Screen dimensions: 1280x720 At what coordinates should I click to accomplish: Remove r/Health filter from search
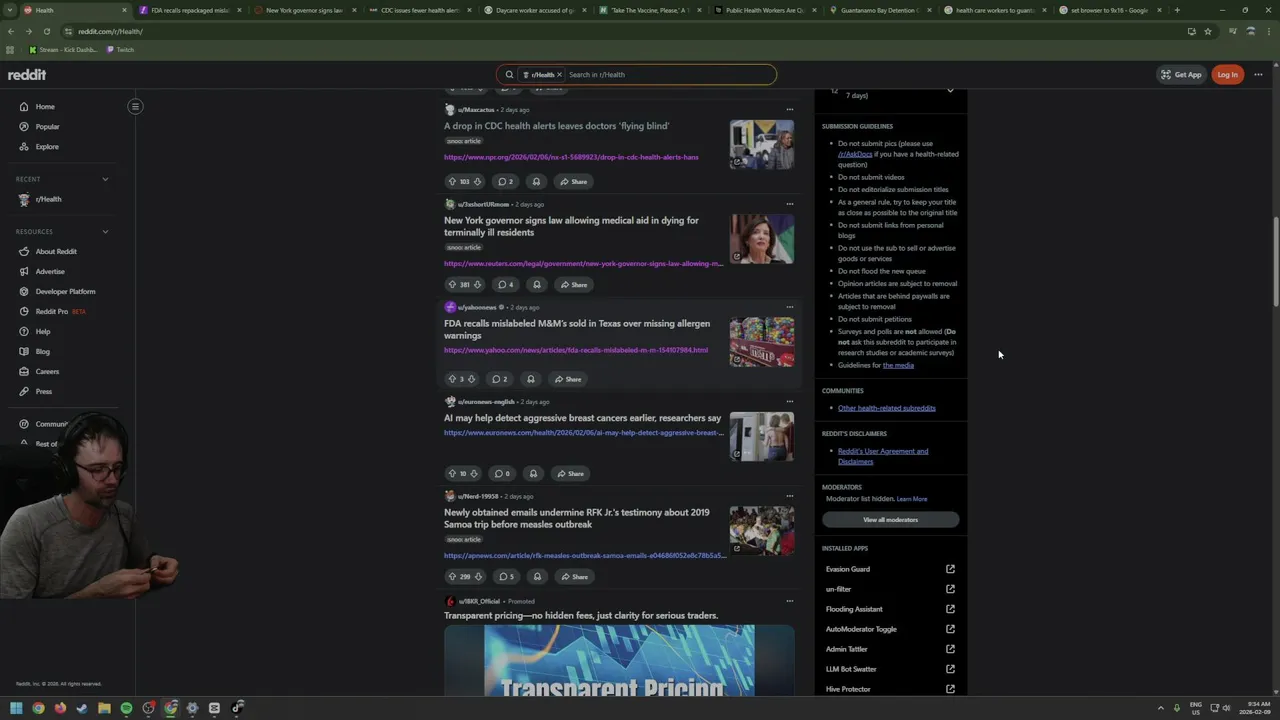(559, 74)
